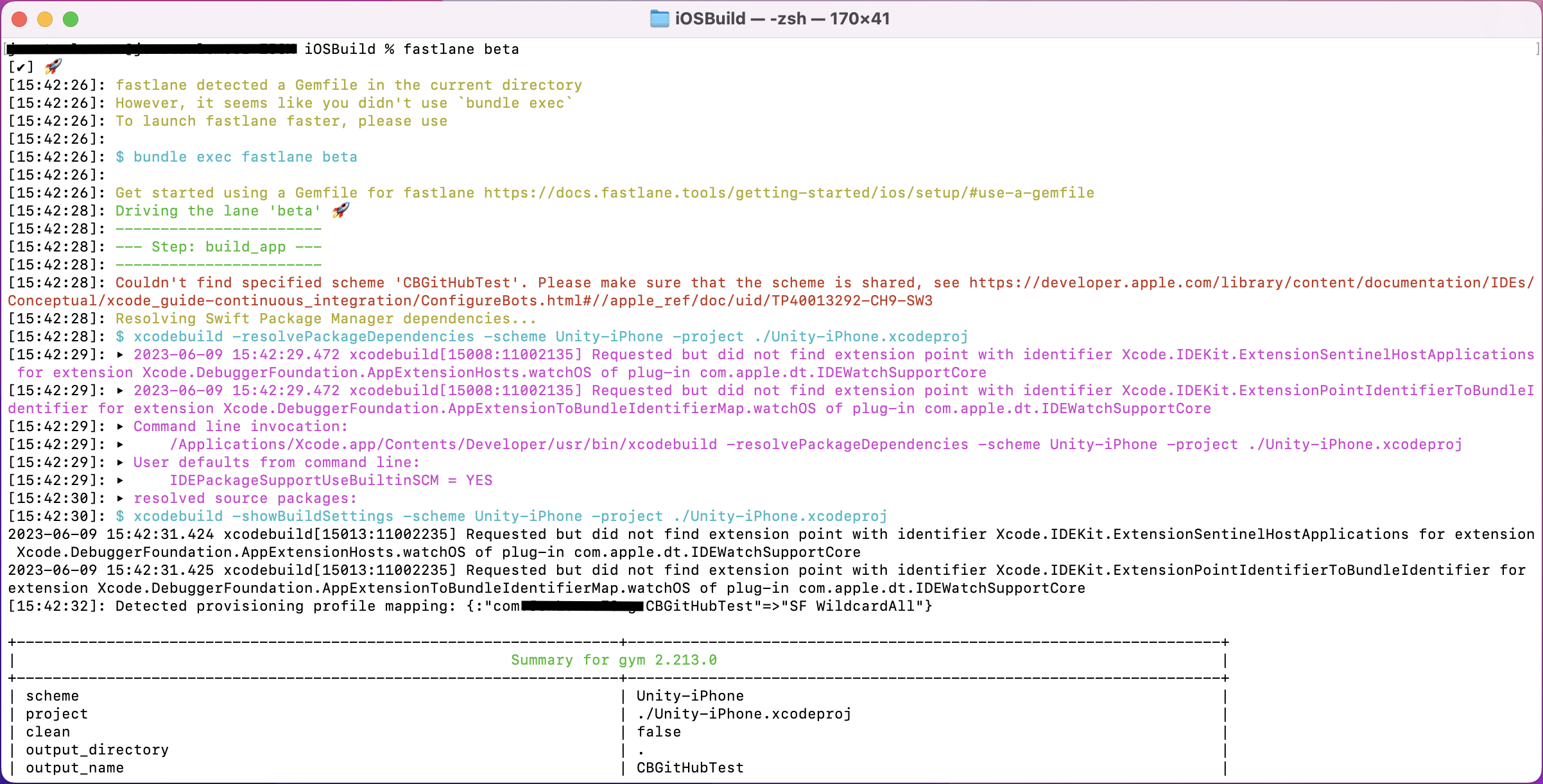Click the red close window button
Viewport: 1543px width, 784px height.
(19, 19)
